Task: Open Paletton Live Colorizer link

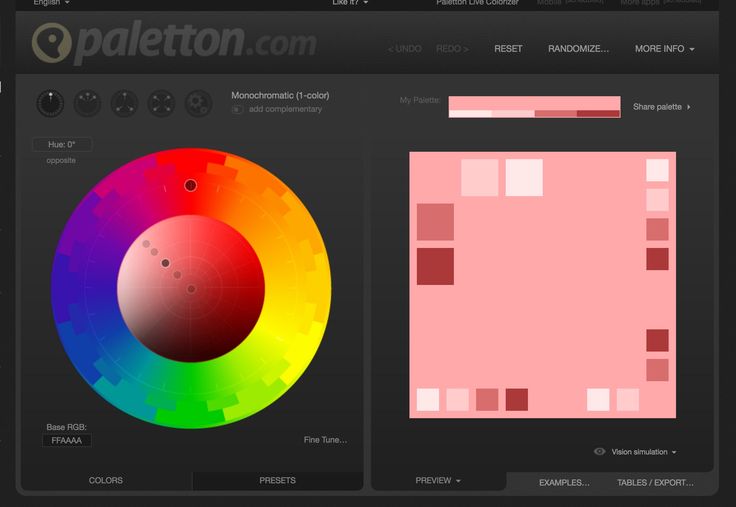Action: (x=477, y=3)
